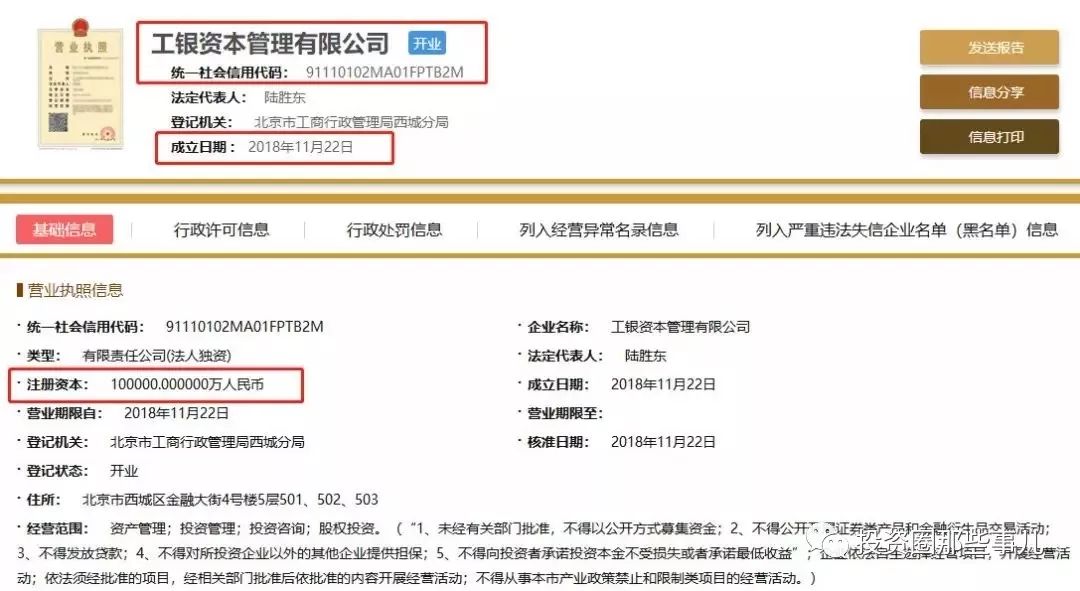Click address 北京市西城区金融大街4号楼5层501、502、503
Image resolution: width=1080 pixels, height=591 pixels.
230,499
